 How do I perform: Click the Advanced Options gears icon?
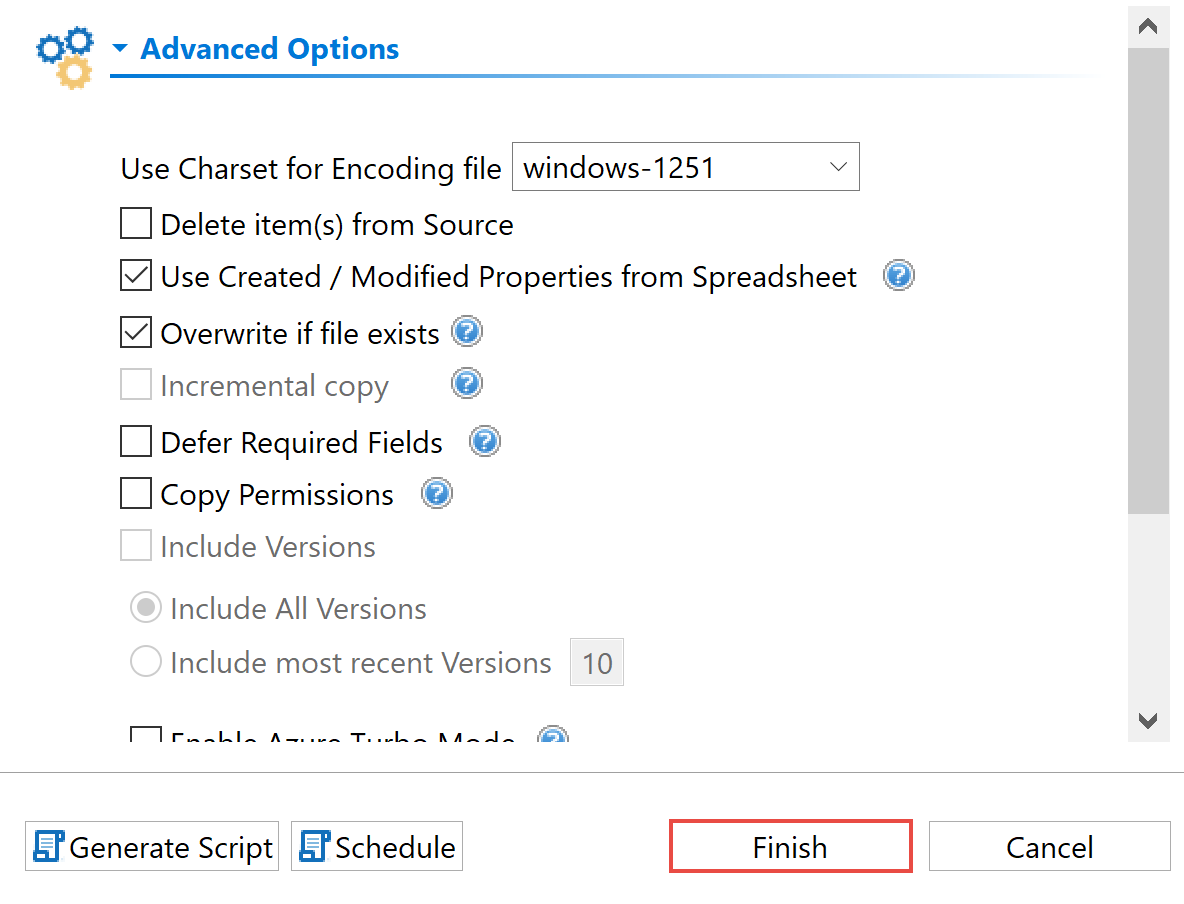tap(65, 57)
